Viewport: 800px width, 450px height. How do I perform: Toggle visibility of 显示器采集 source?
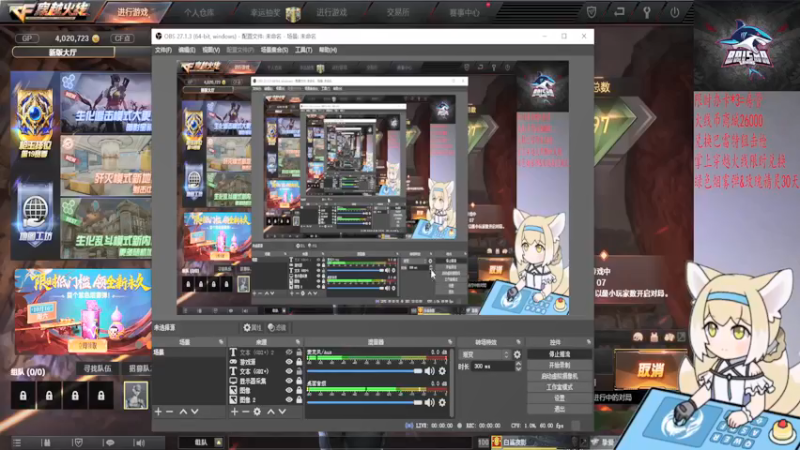289,381
